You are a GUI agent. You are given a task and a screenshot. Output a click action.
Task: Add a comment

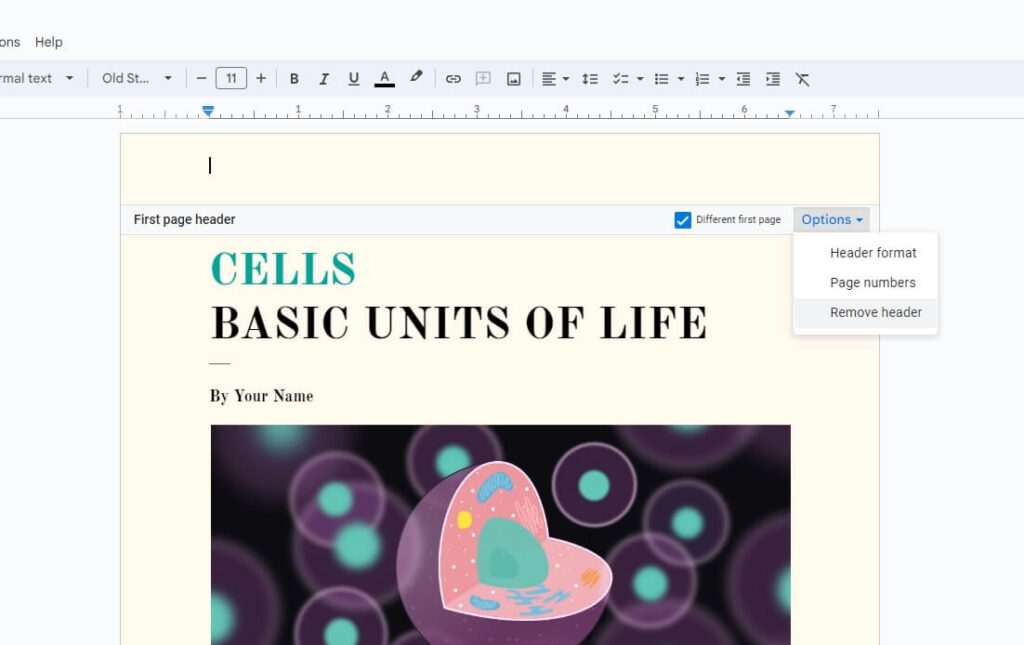pyautogui.click(x=482, y=78)
